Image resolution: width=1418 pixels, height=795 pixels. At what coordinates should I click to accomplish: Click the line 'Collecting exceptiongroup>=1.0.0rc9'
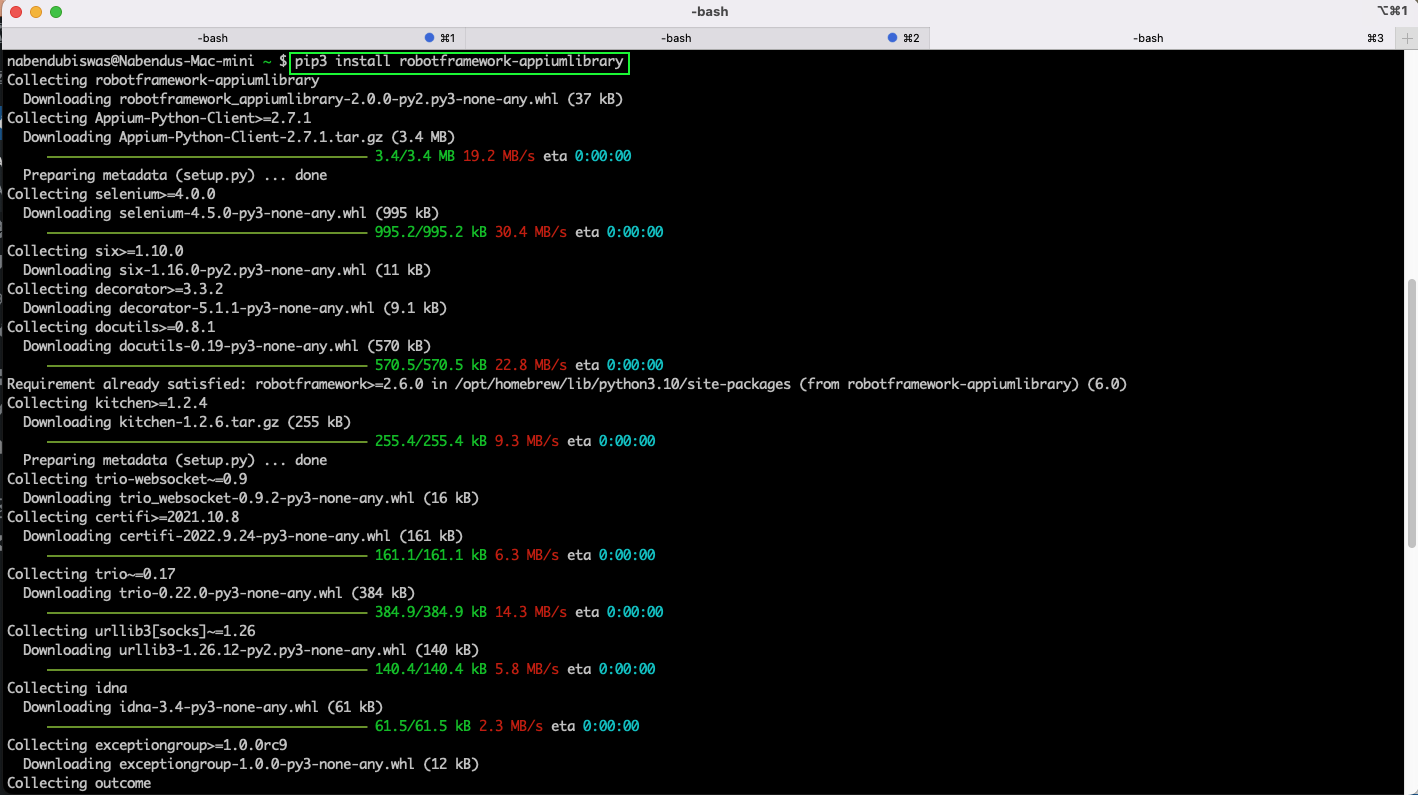[x=147, y=745]
